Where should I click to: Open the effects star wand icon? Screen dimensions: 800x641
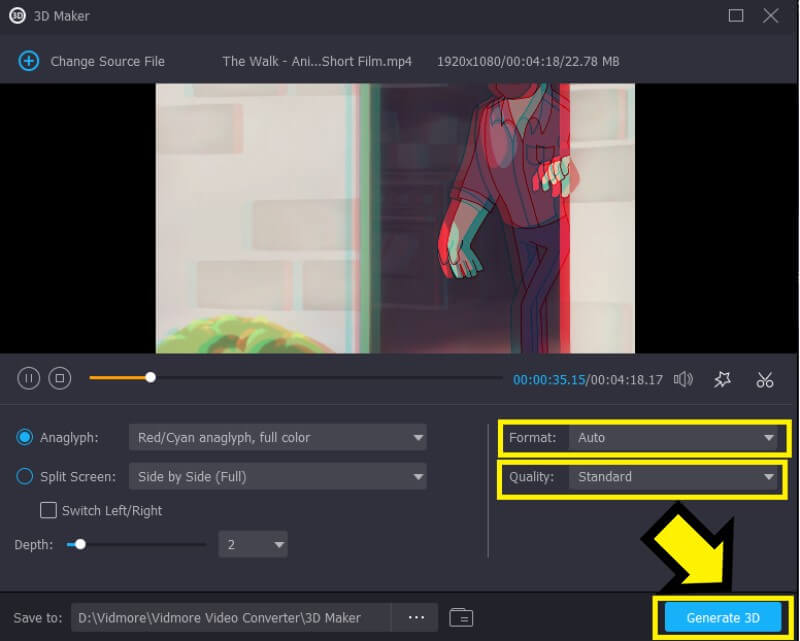(x=723, y=379)
